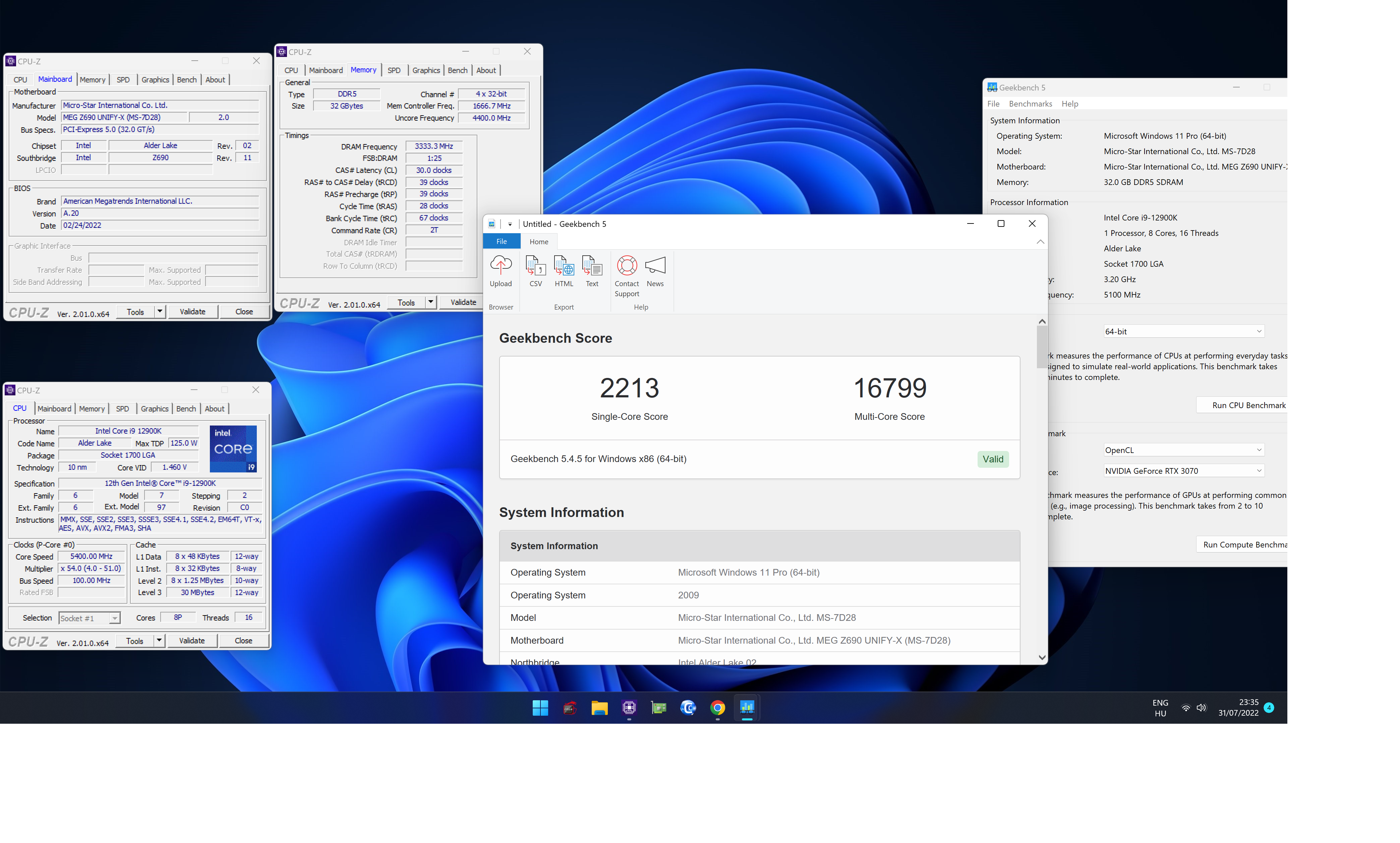This screenshot has width=1400, height=843.
Task: Click the Valid badge in Geekbench score
Action: 993,459
